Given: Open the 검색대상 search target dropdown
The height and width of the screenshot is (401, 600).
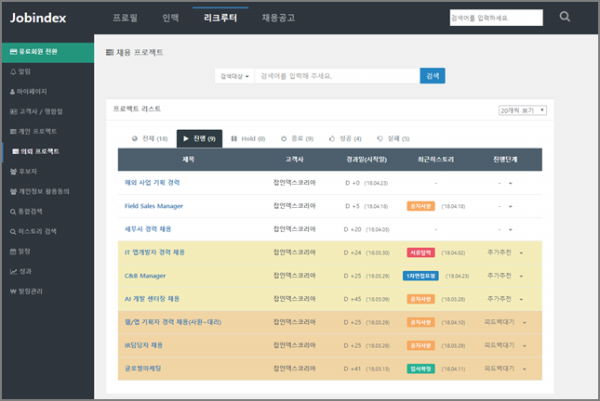Looking at the screenshot, I should pyautogui.click(x=235, y=76).
